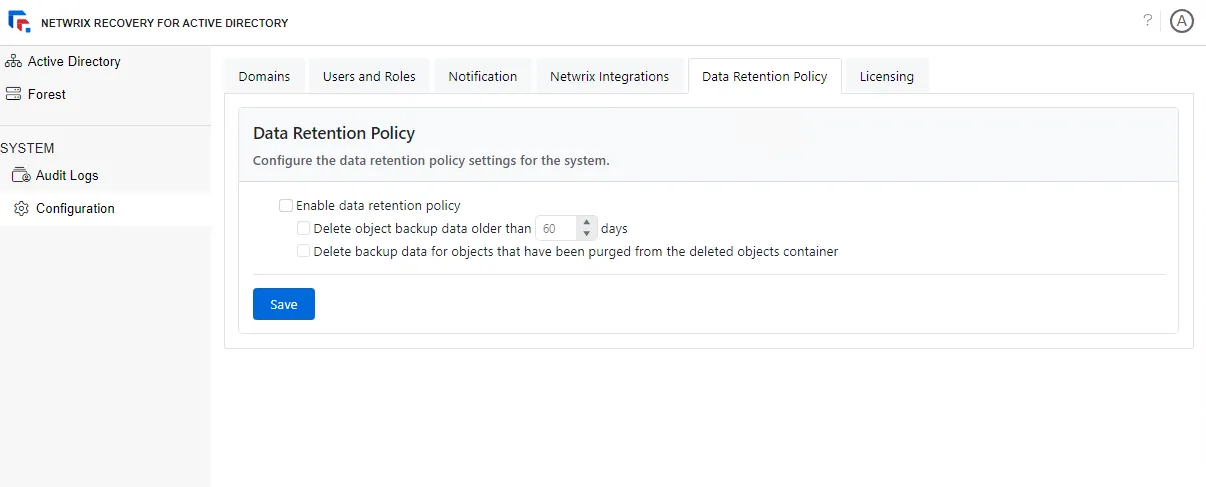Click the days number input field

[557, 228]
